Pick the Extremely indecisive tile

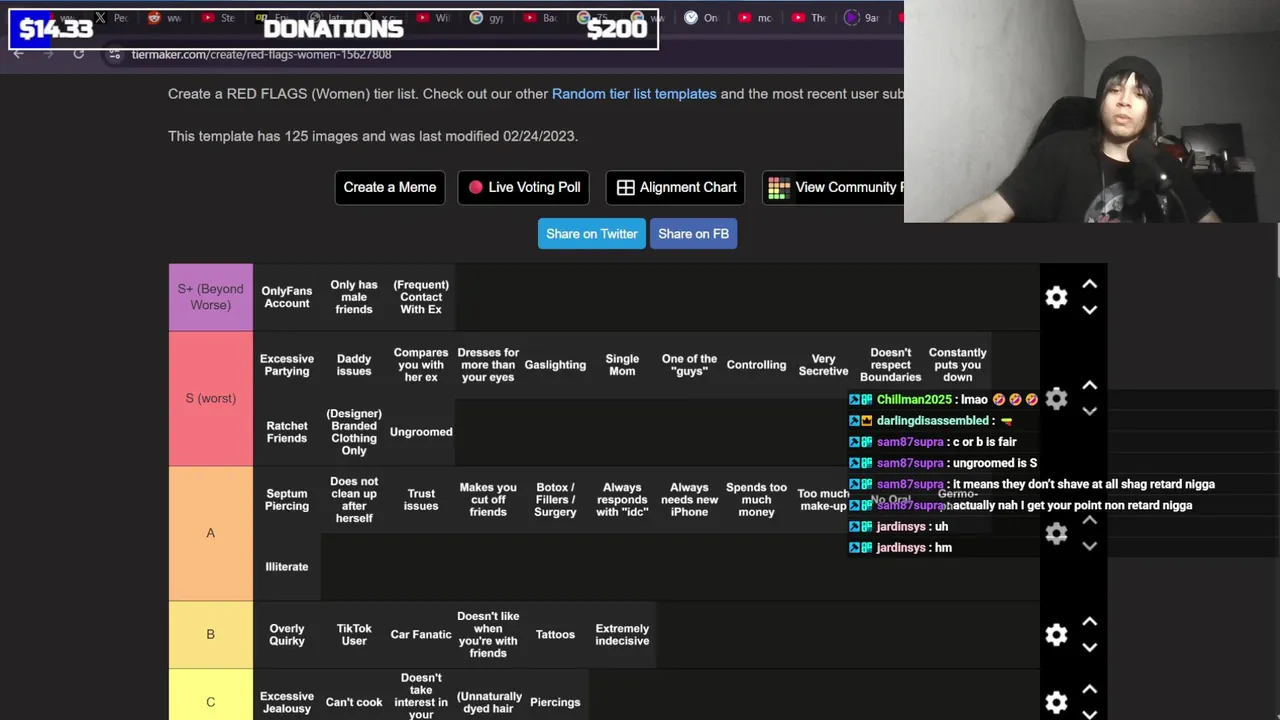click(622, 635)
